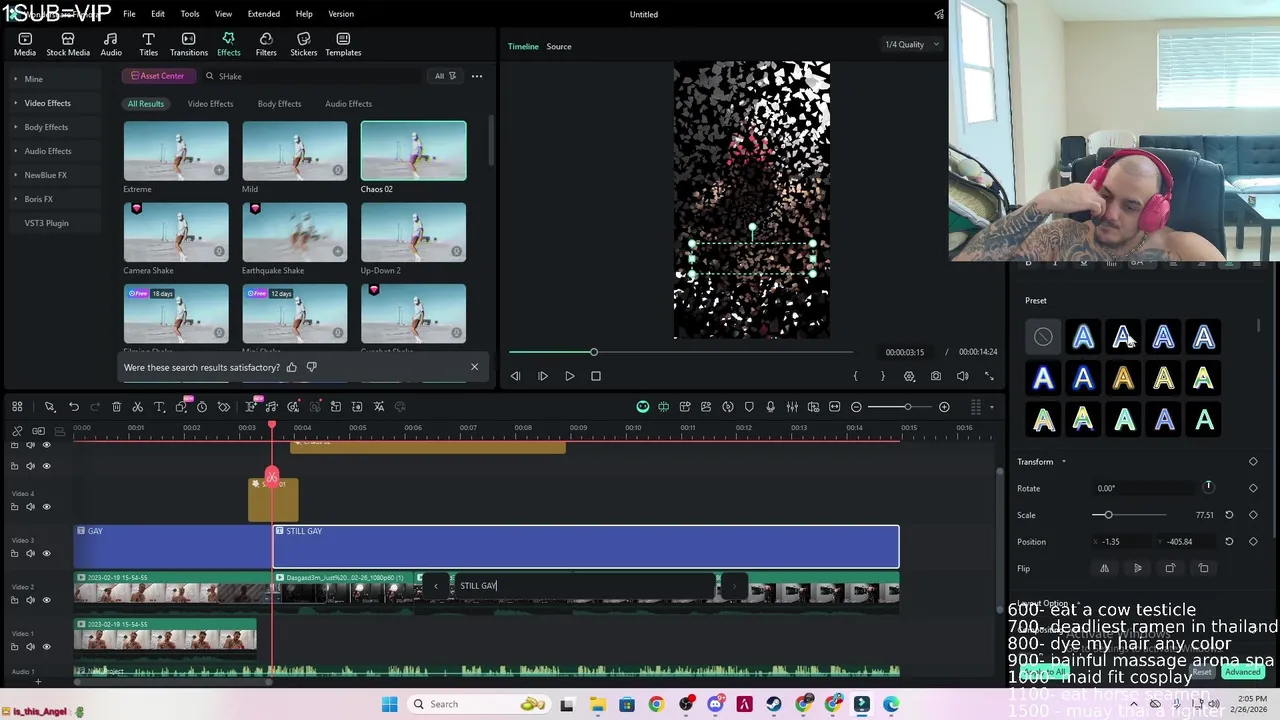
Task: Click the timeline layout grid icon
Action: click(x=17, y=407)
